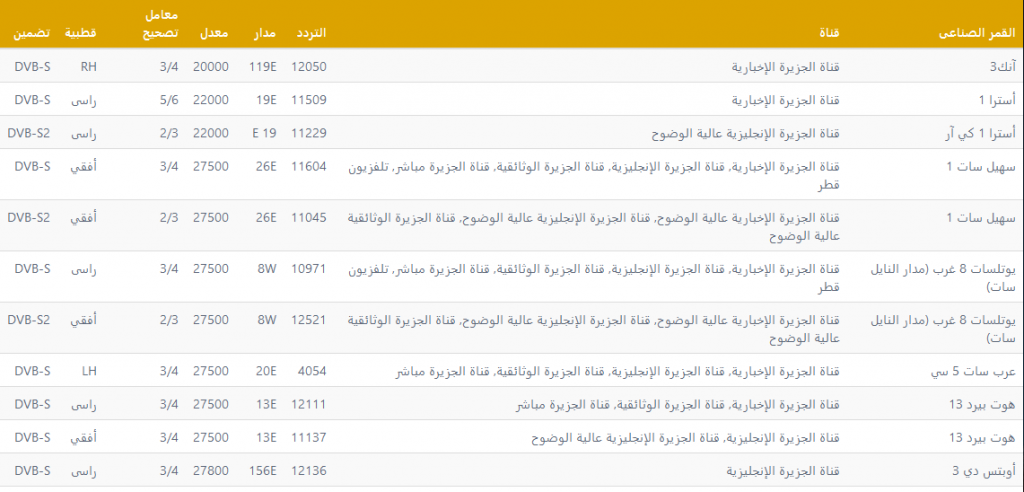This screenshot has height=492, width=1024.
Task: Click أفقي in the 11045 row
Action: click(x=83, y=218)
